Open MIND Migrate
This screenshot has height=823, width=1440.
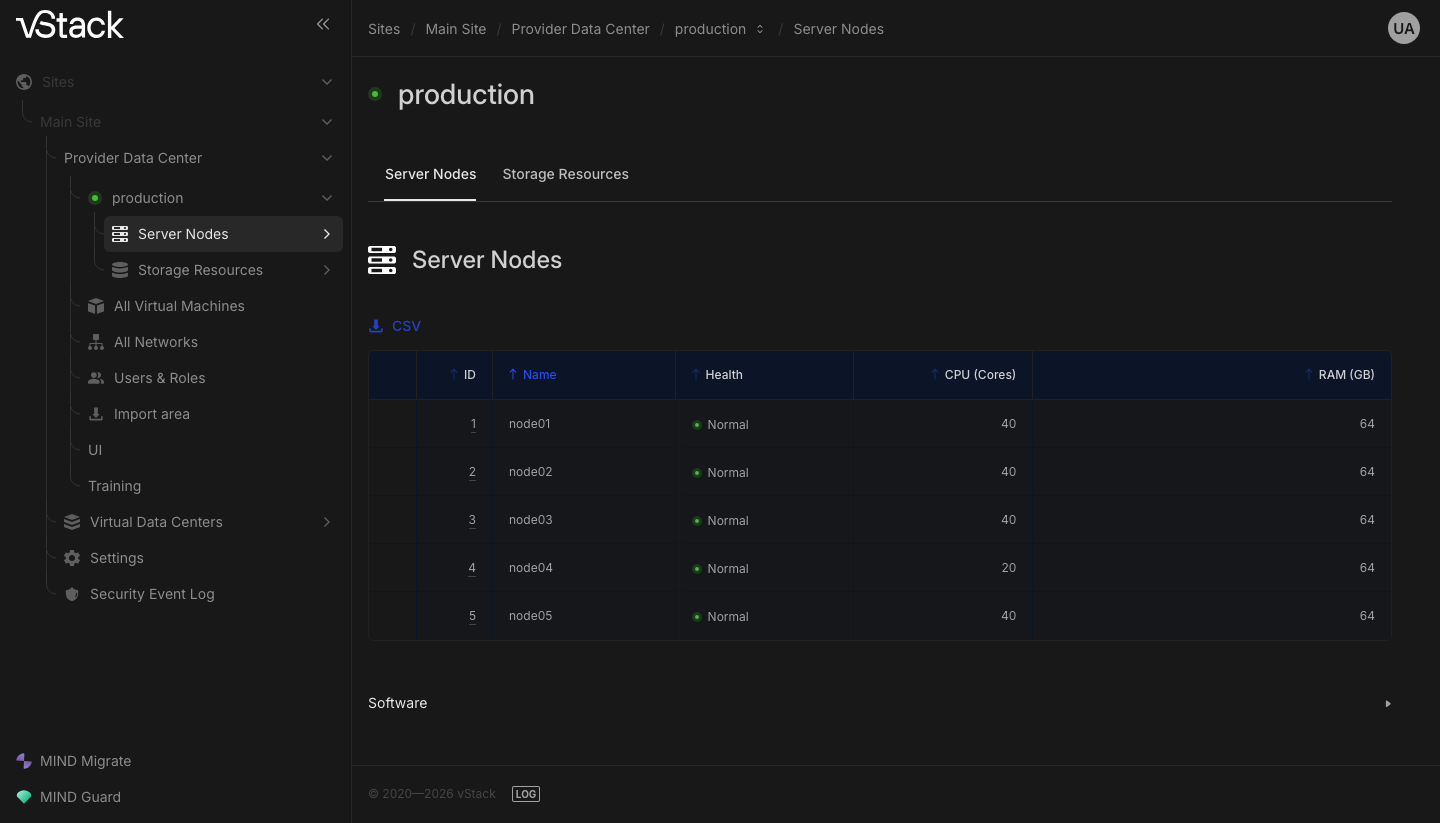click(x=85, y=761)
